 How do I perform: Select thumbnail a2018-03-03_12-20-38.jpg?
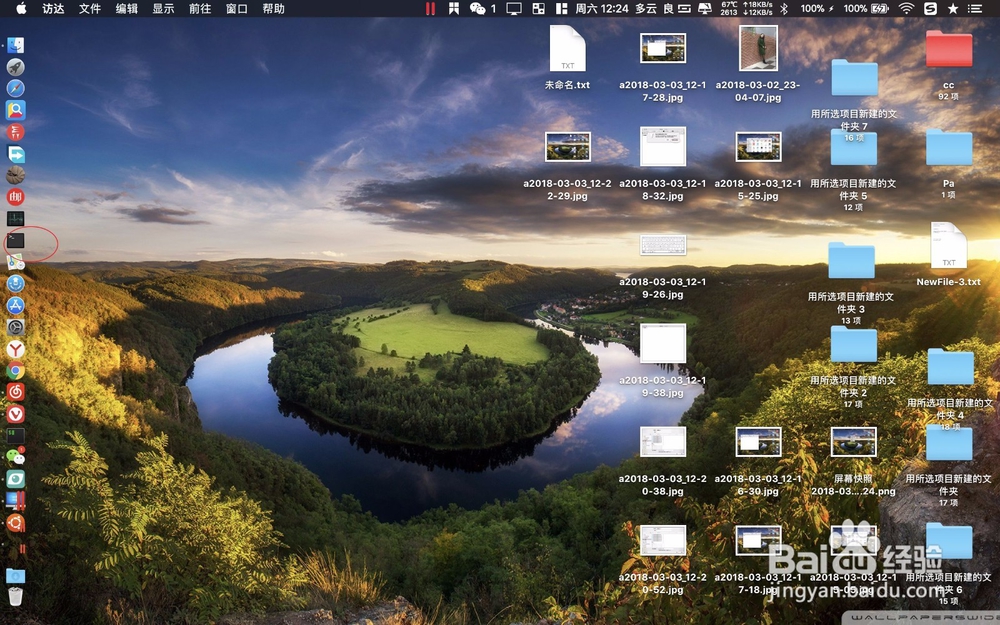pos(663,442)
